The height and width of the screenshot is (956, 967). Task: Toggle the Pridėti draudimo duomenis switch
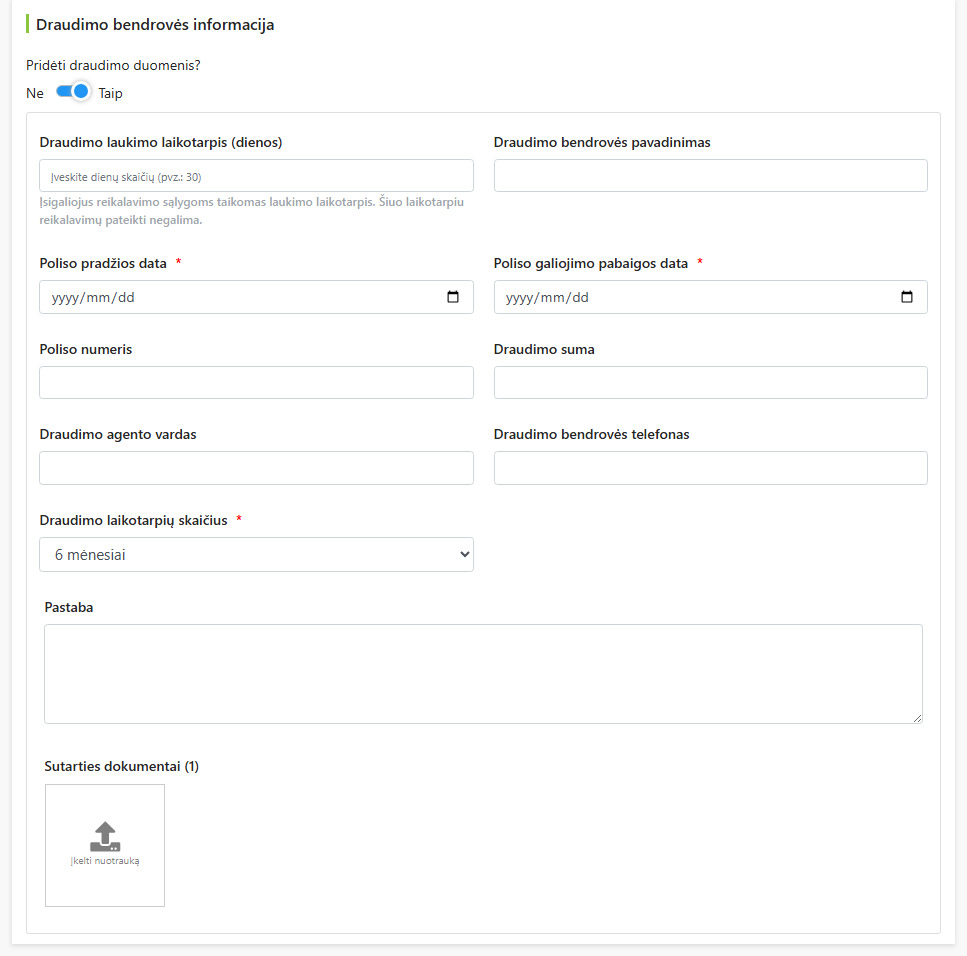point(73,92)
